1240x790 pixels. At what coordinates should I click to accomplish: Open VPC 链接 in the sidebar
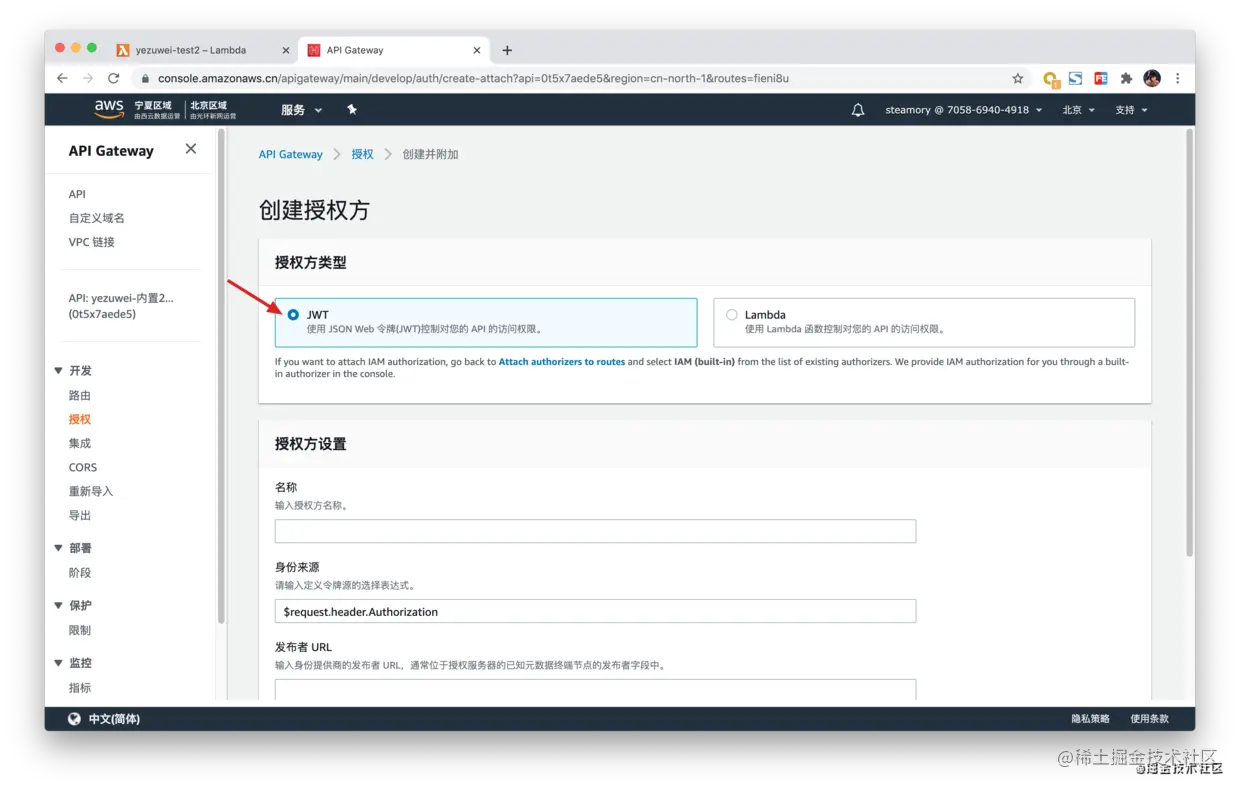pos(92,242)
